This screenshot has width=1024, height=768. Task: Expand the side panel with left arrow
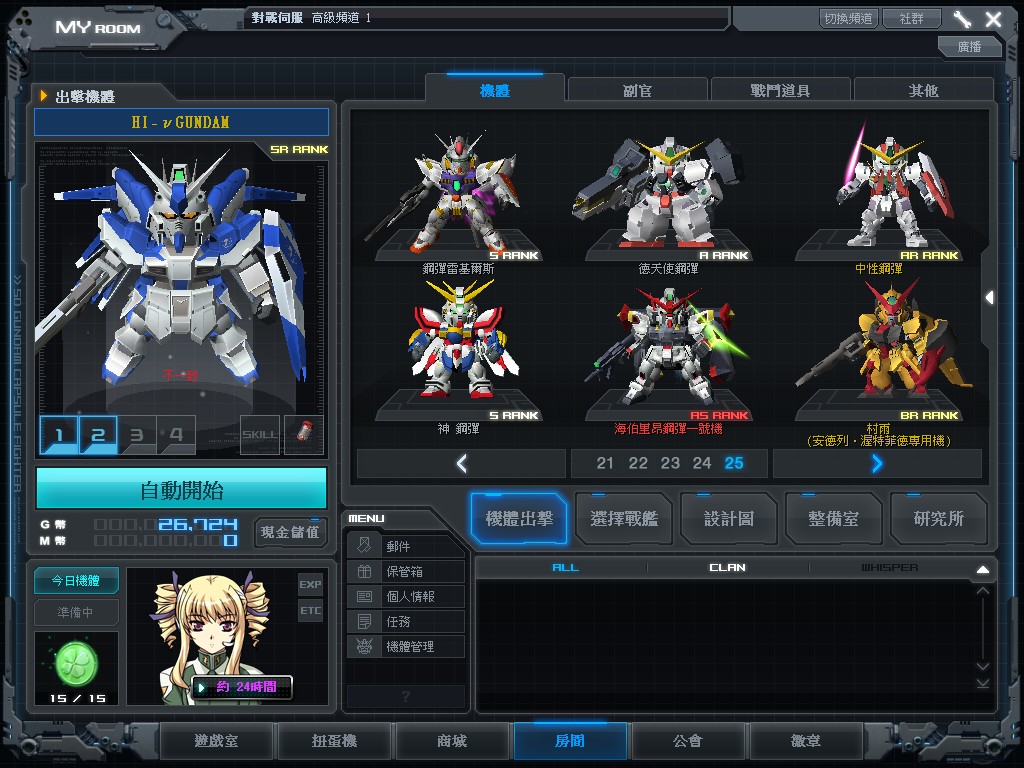(x=989, y=297)
